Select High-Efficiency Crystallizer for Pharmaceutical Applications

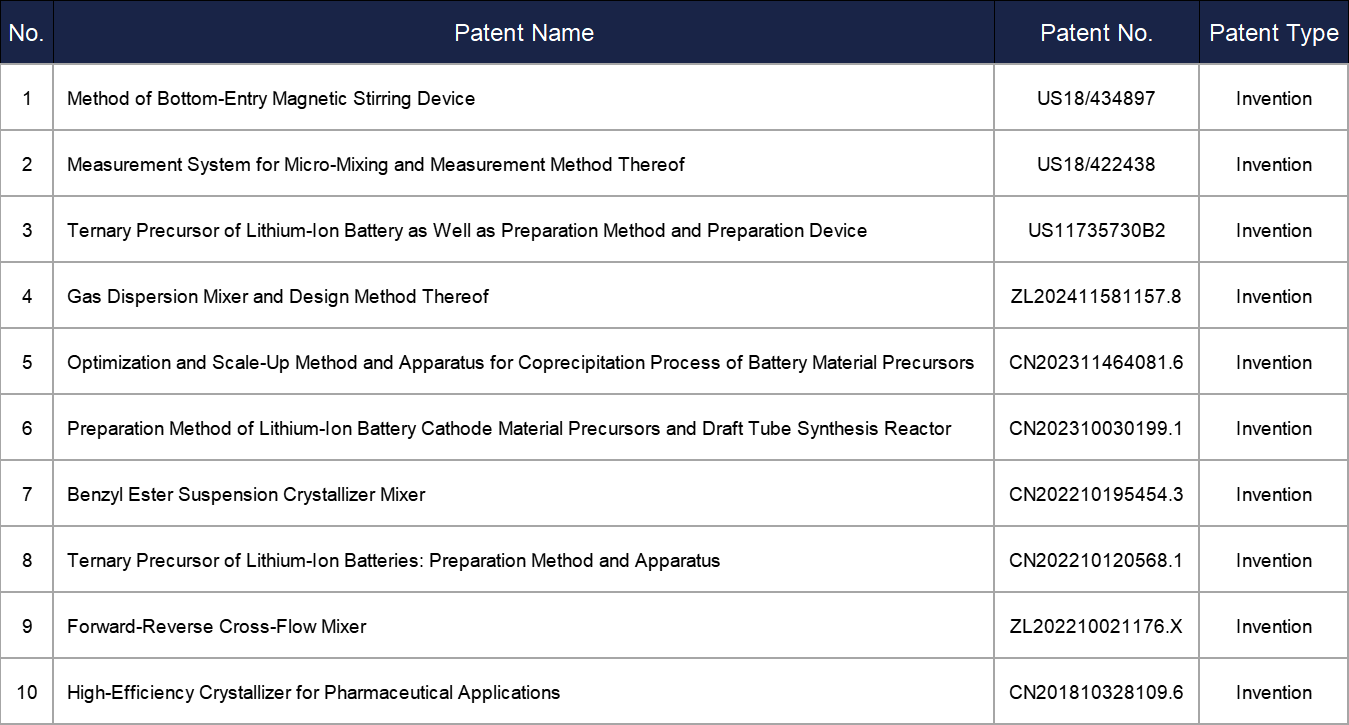pos(313,692)
